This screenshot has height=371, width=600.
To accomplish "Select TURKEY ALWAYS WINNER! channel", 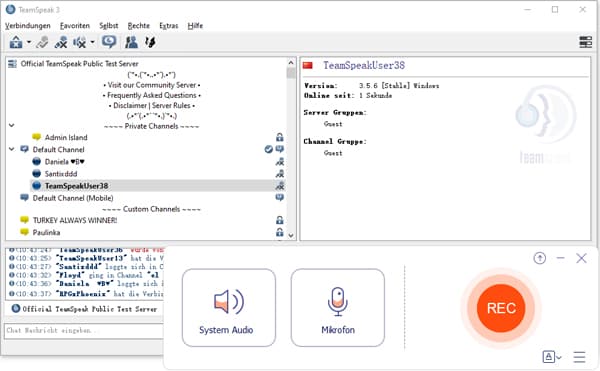I will point(75,220).
